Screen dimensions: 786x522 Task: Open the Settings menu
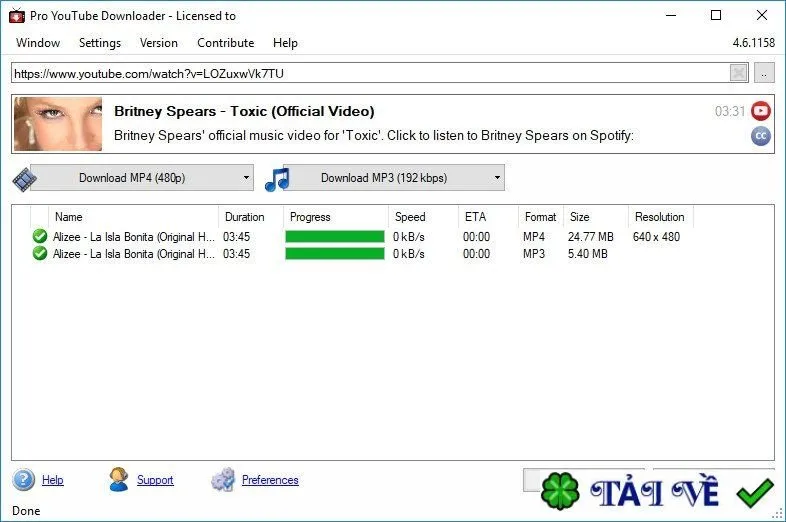pos(100,43)
